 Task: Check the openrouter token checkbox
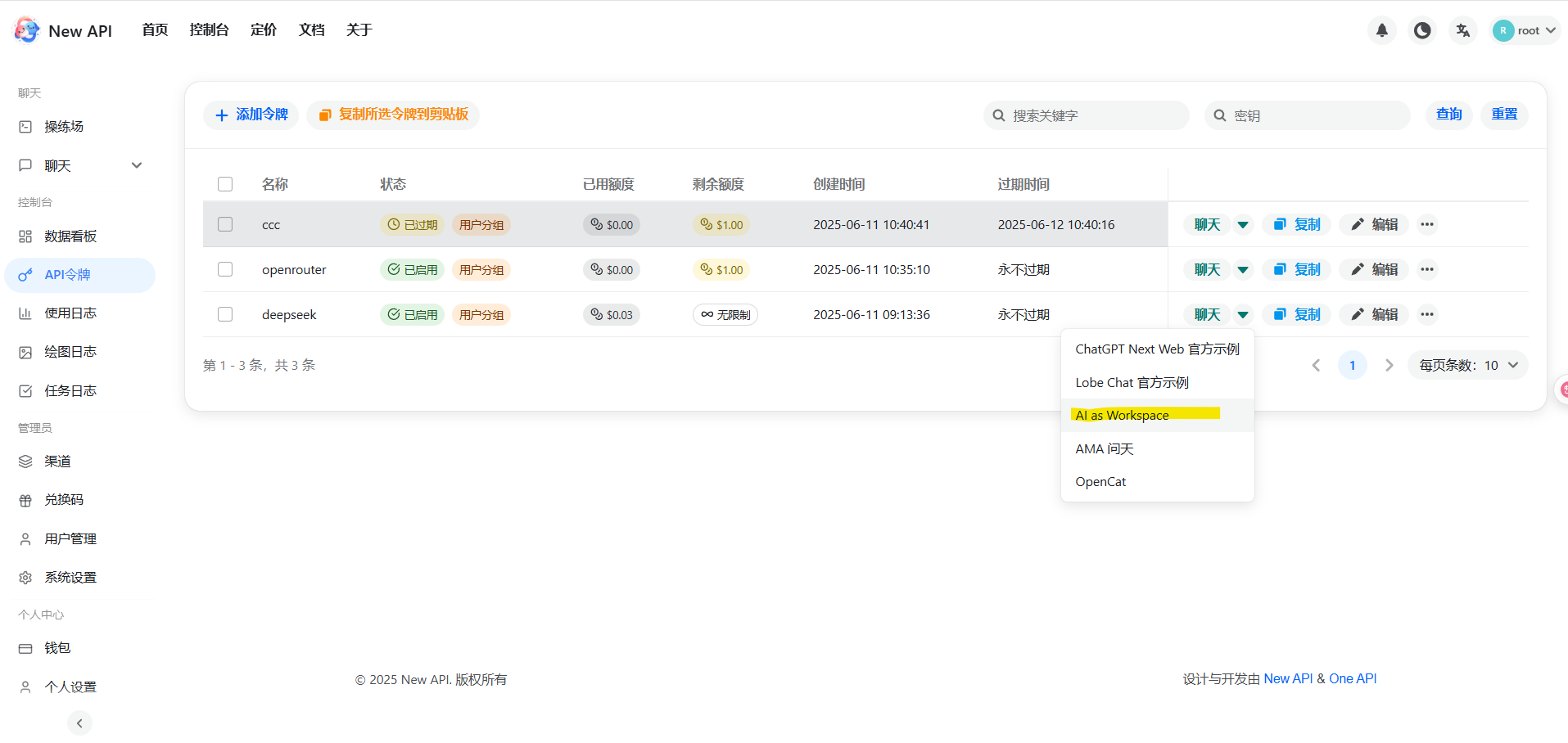point(225,269)
